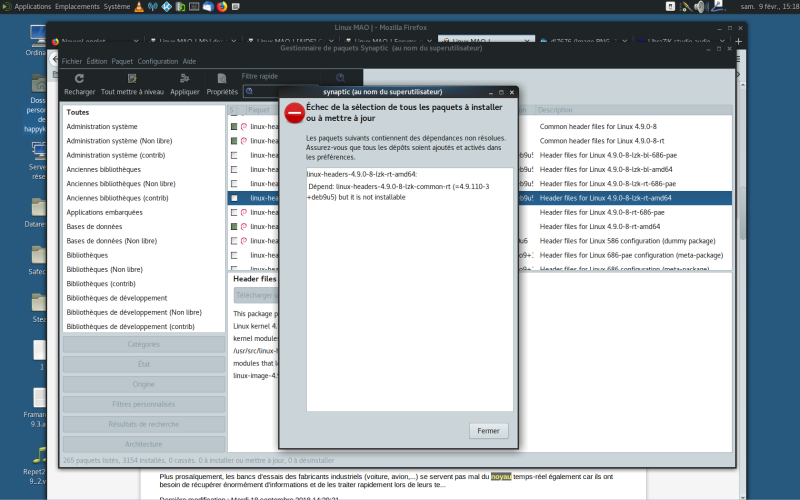Mark the box of highlighted 4.9.0-8-lzk-rt-amd64 row

[234, 198]
